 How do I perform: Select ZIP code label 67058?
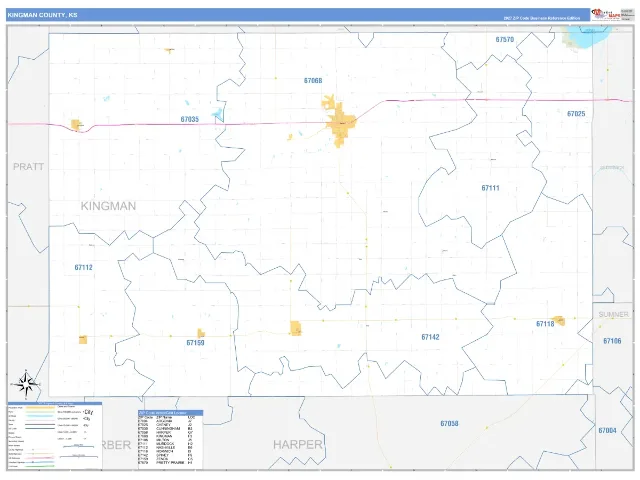tap(449, 423)
